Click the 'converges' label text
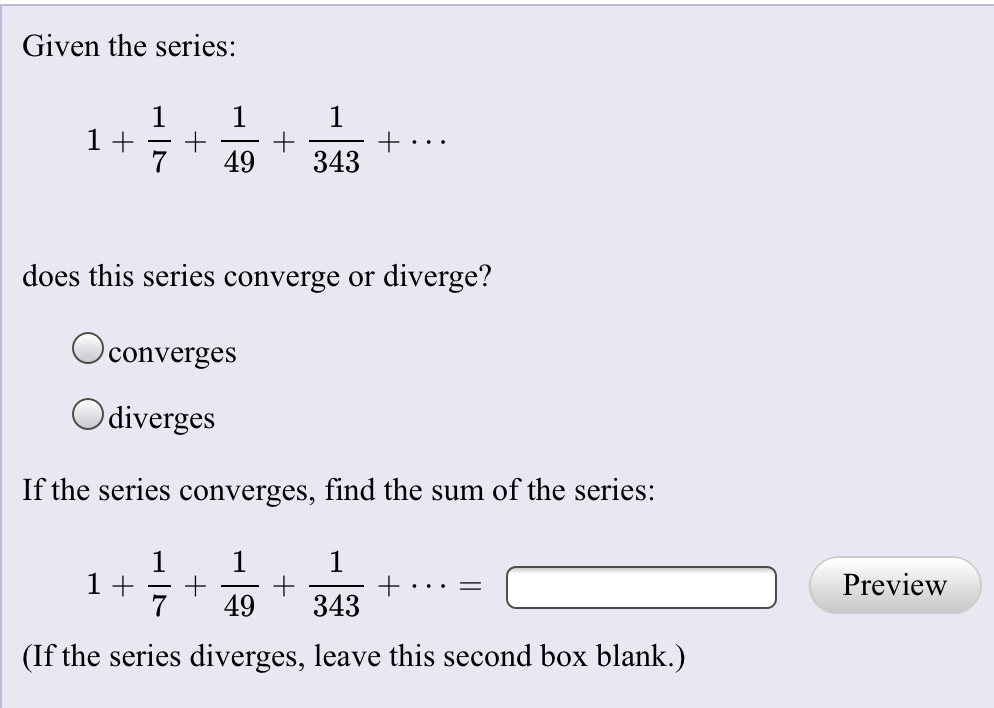This screenshot has height=708, width=994. [172, 353]
